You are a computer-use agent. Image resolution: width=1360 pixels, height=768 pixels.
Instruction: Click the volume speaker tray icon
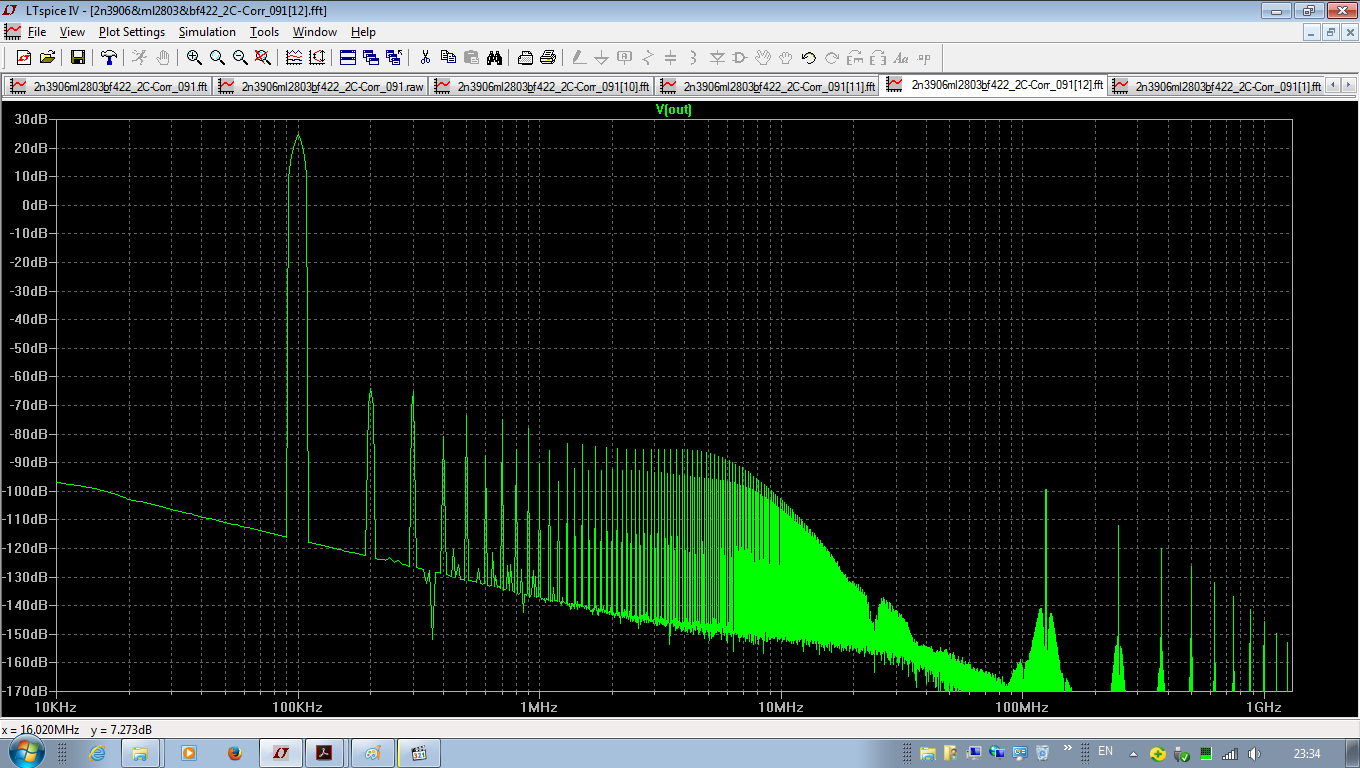(x=1254, y=753)
